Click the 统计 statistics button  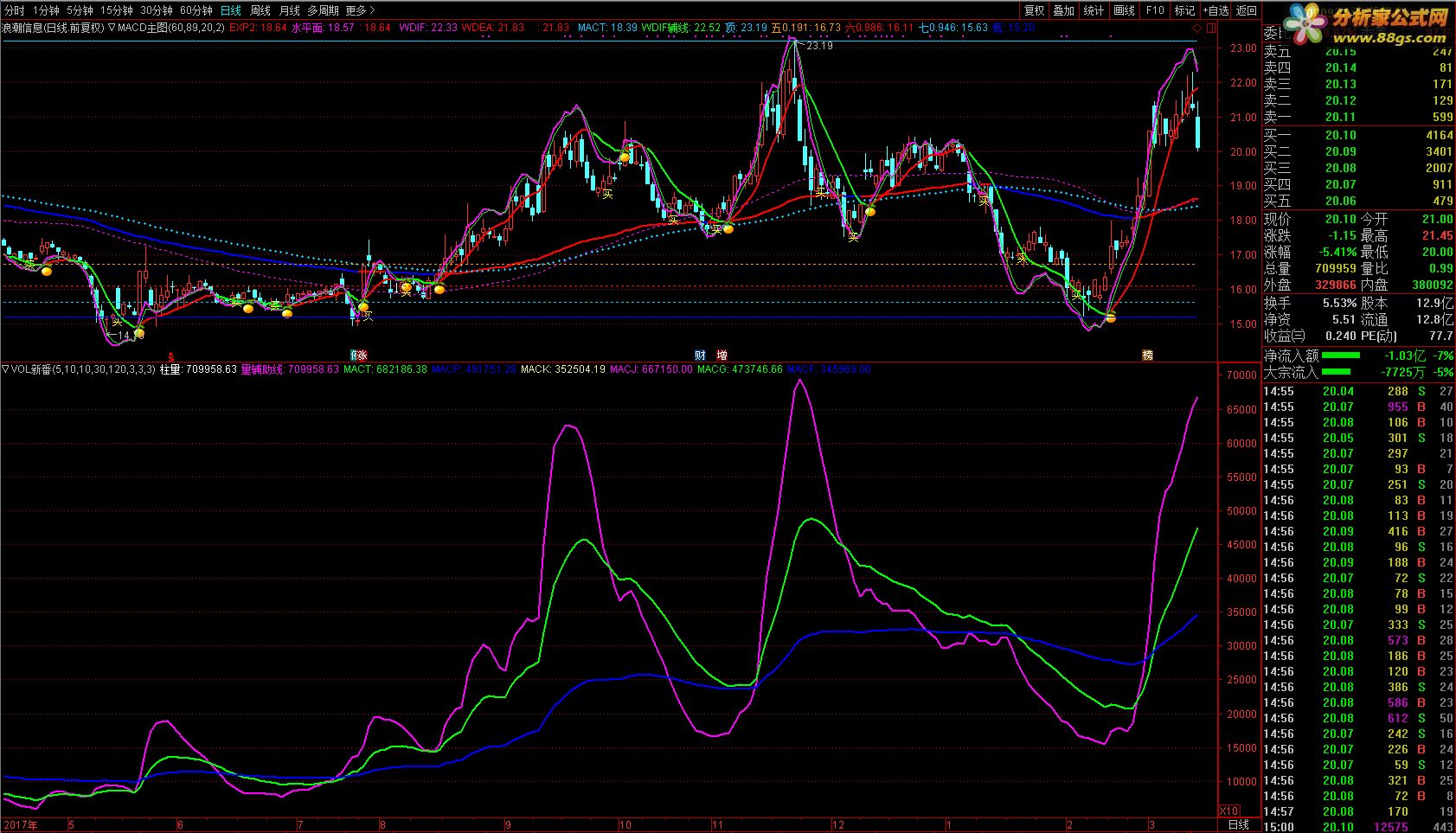pyautogui.click(x=1094, y=10)
